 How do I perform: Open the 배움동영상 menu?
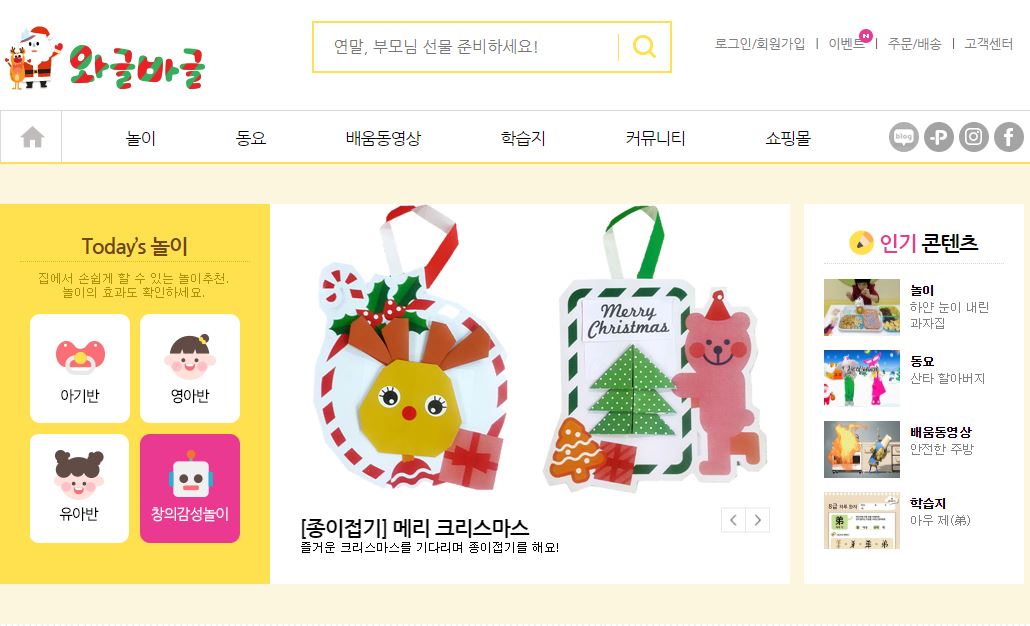[x=384, y=138]
